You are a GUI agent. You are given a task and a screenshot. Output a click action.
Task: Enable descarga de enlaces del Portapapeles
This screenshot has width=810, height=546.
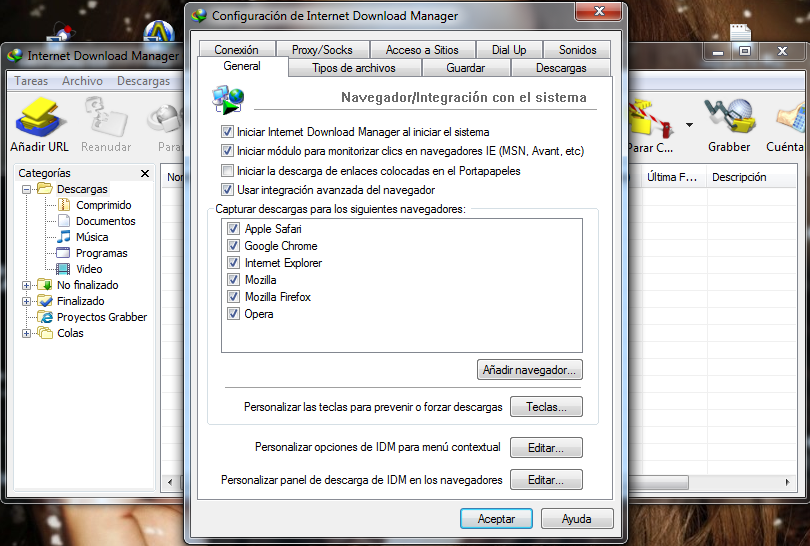[227, 170]
